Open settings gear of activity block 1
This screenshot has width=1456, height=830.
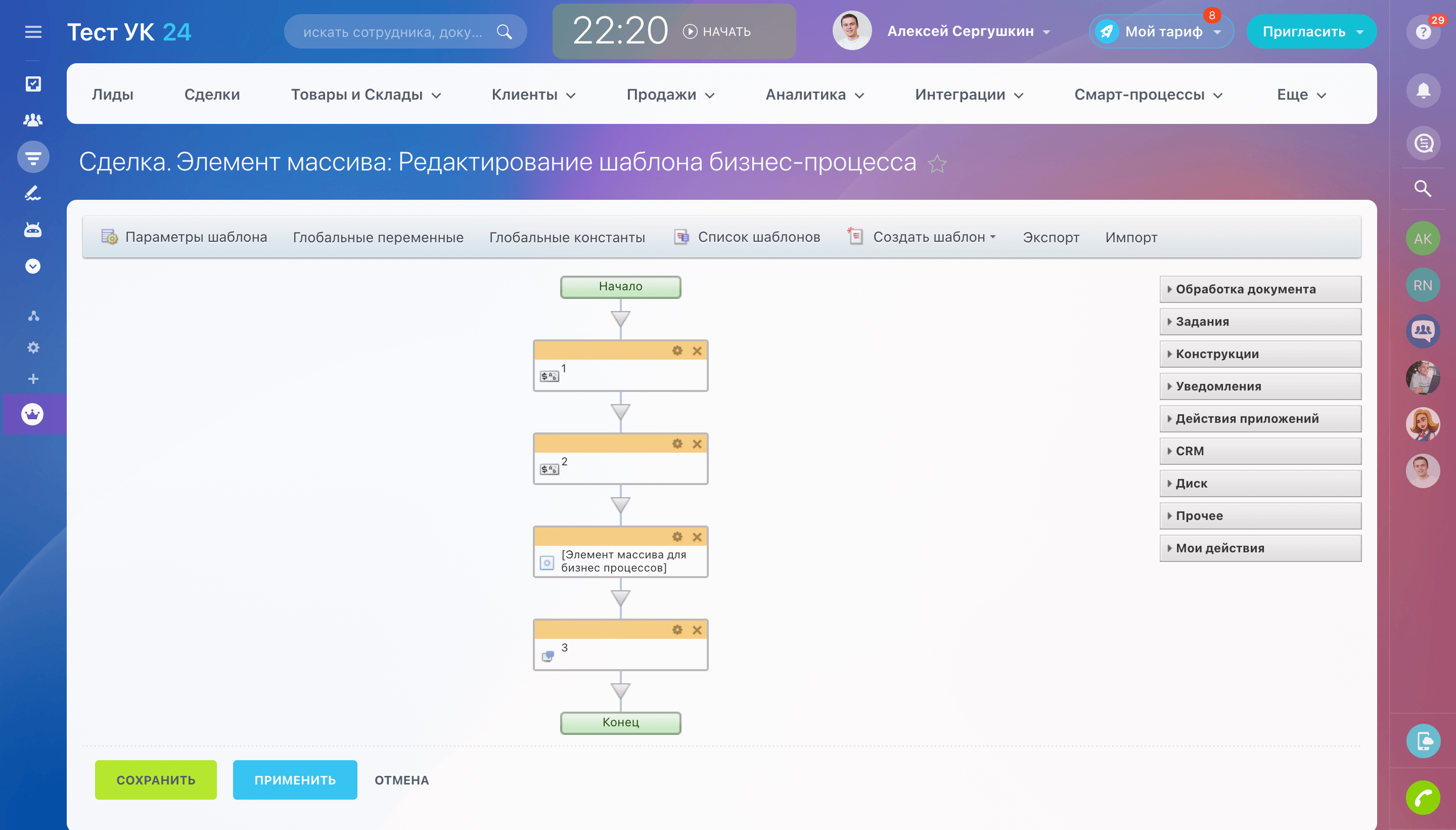677,351
